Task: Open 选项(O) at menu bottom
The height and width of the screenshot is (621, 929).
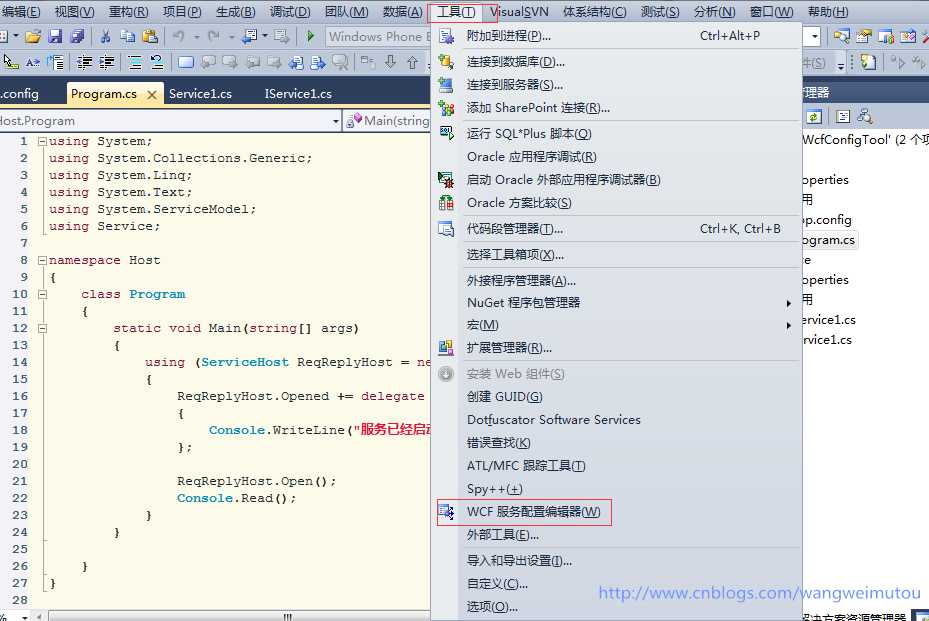Action: [616, 607]
